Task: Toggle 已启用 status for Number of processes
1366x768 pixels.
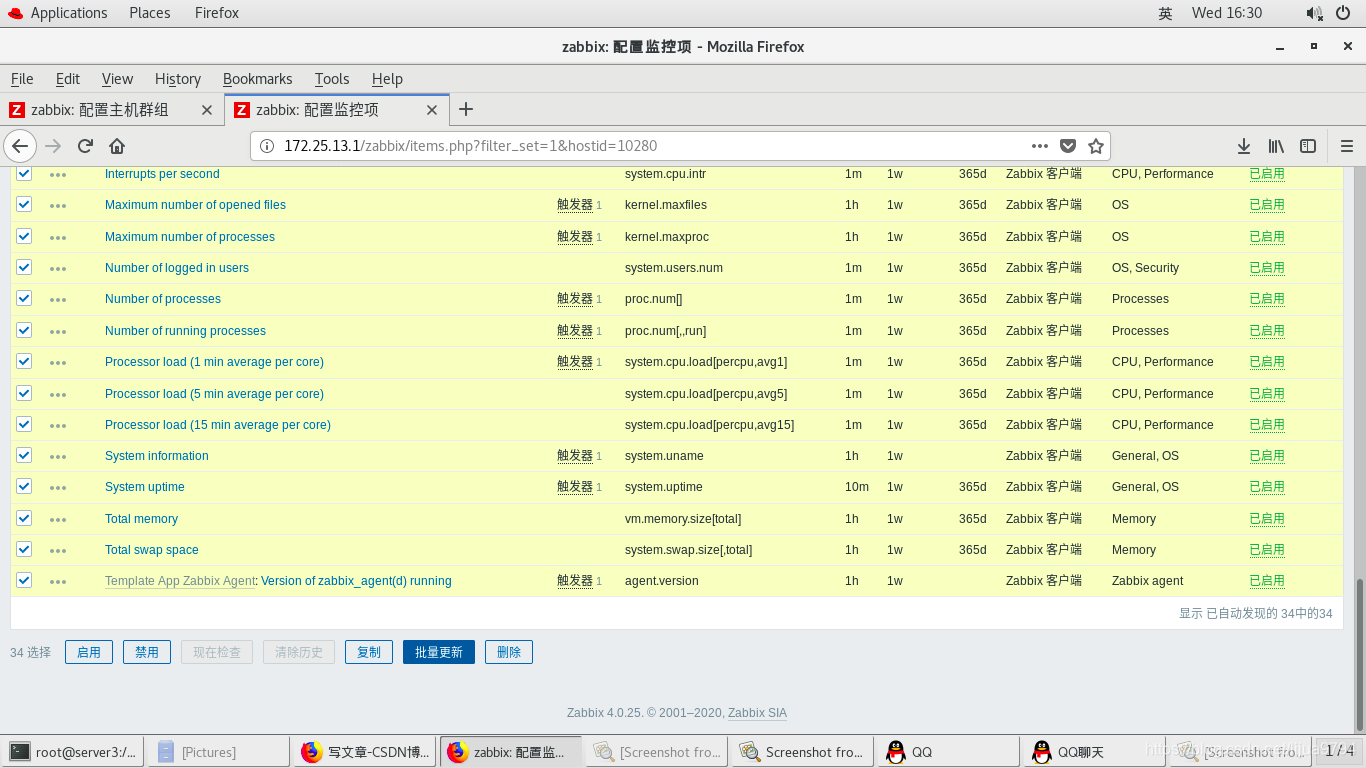Action: click(1267, 299)
